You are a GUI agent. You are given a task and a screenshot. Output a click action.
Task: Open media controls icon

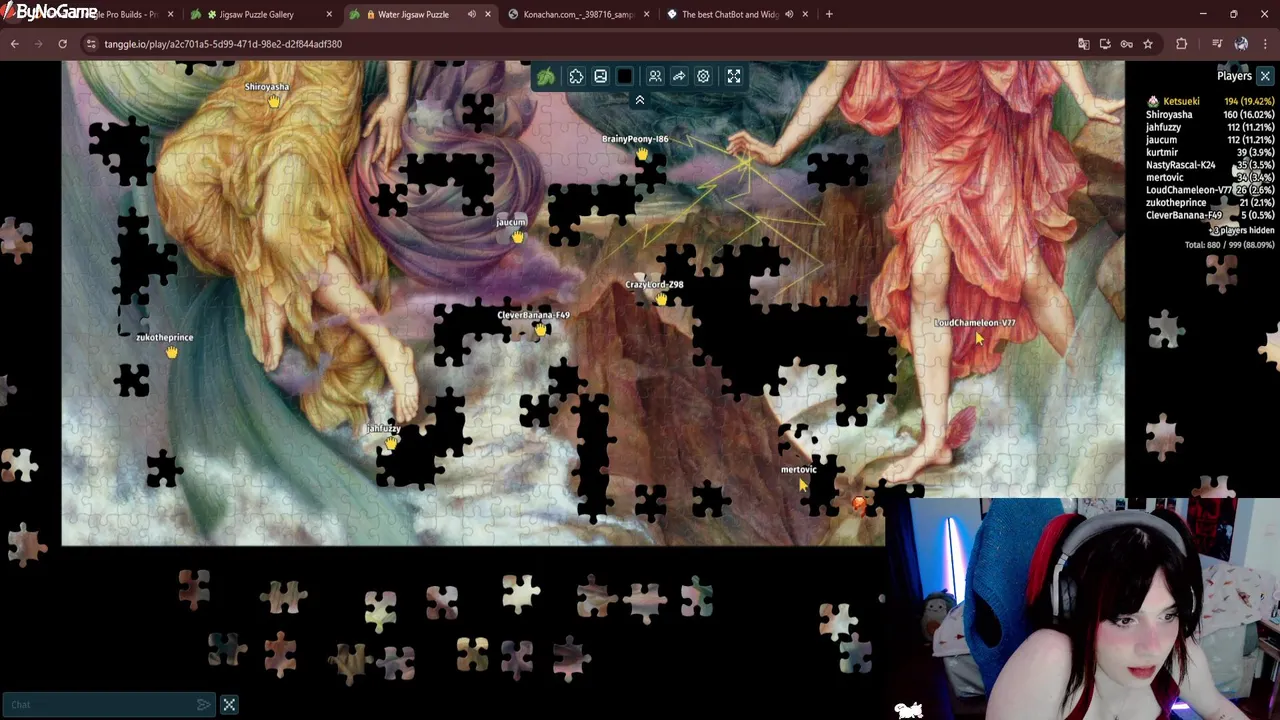[1217, 44]
